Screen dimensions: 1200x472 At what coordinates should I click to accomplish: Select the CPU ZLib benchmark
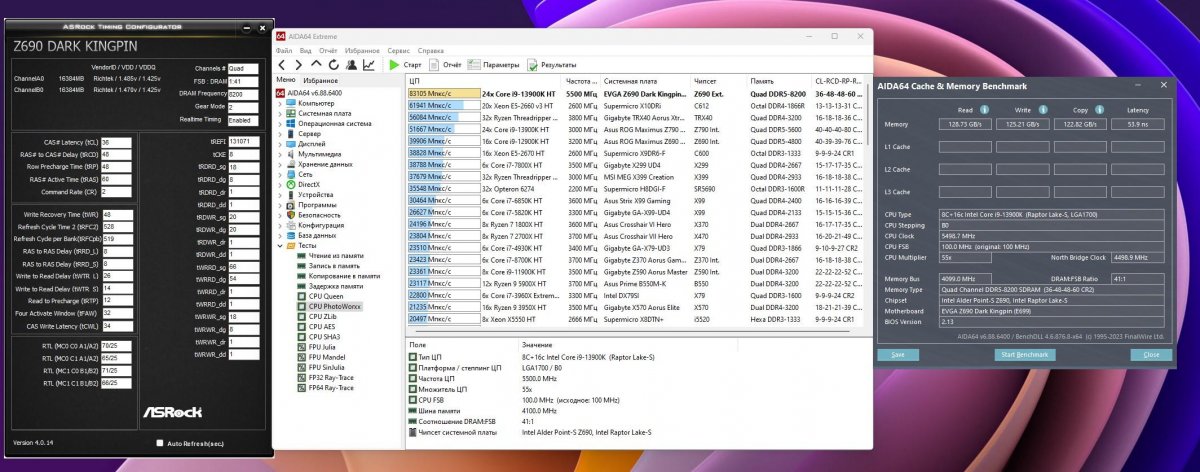[318, 316]
